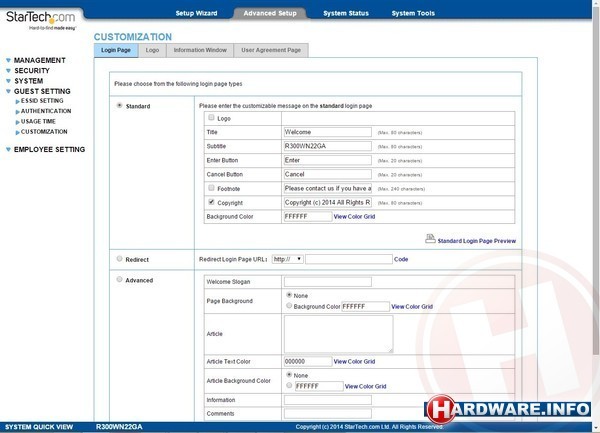Click the Article Text Color 000000 field

point(308,361)
